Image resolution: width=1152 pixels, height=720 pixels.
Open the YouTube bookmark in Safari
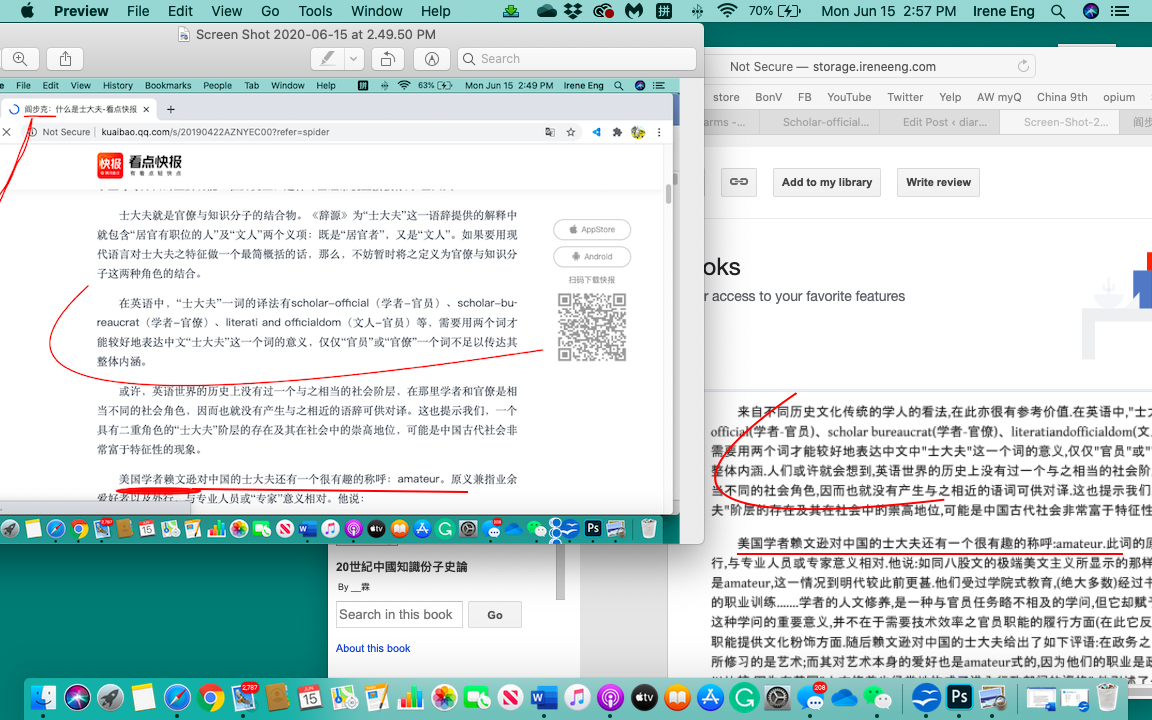point(848,97)
